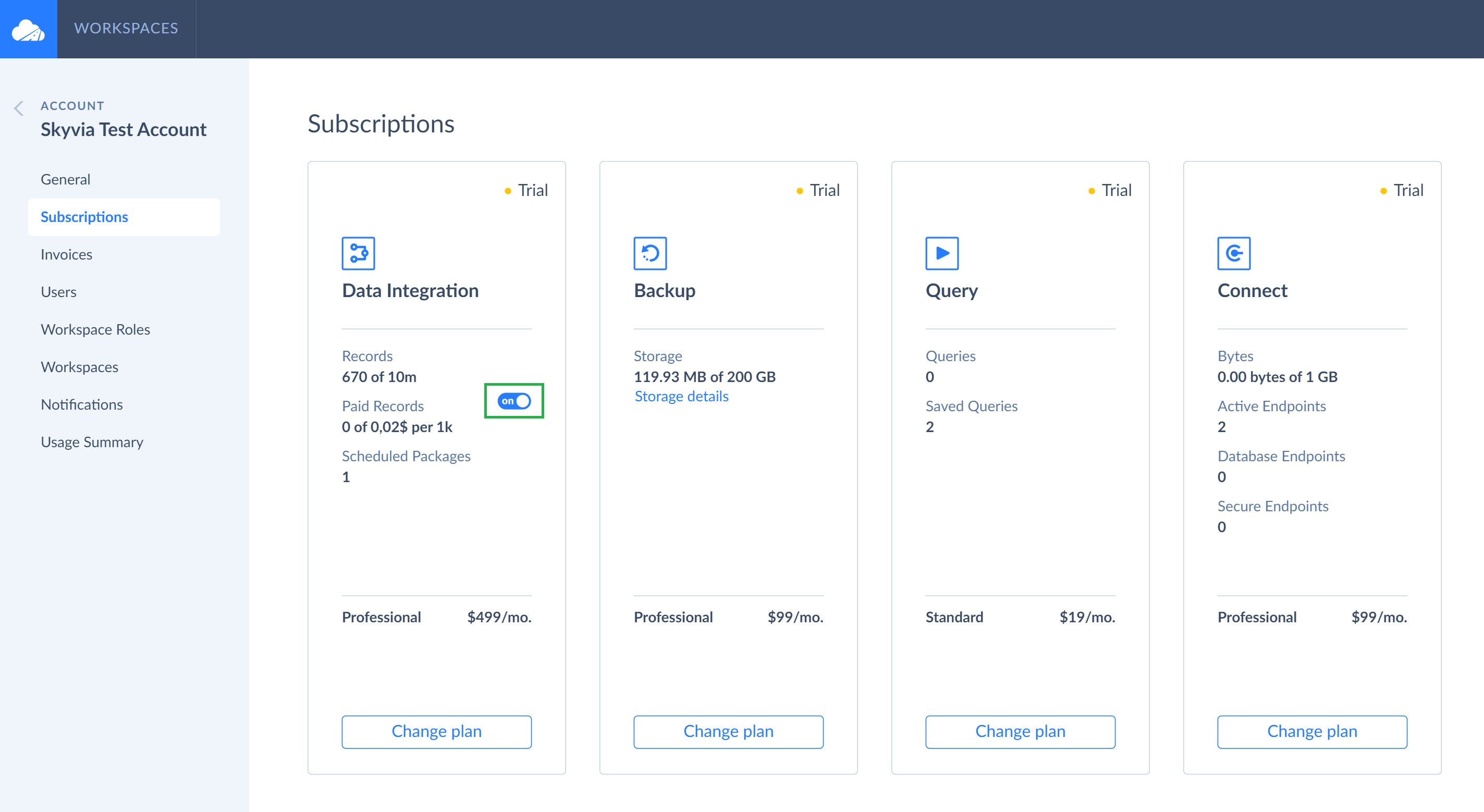Click the Data Integration card title
The height and width of the screenshot is (812, 1484).
pyautogui.click(x=410, y=290)
